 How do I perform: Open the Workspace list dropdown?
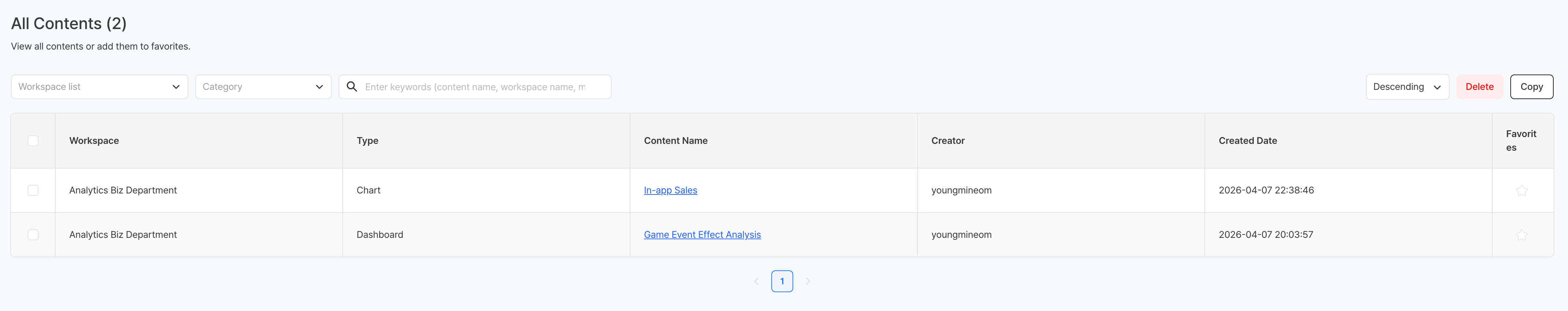point(99,86)
